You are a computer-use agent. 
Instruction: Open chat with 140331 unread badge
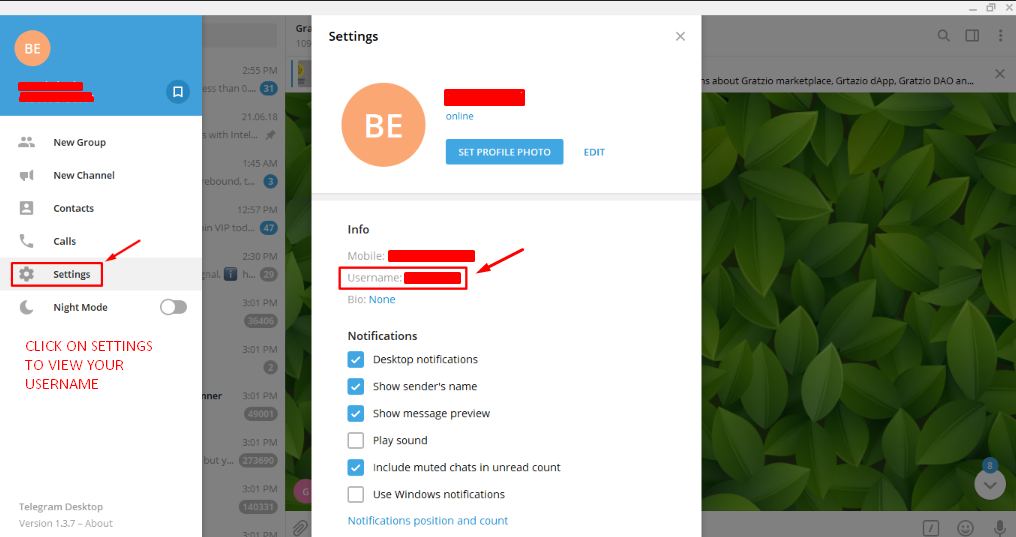pos(244,498)
